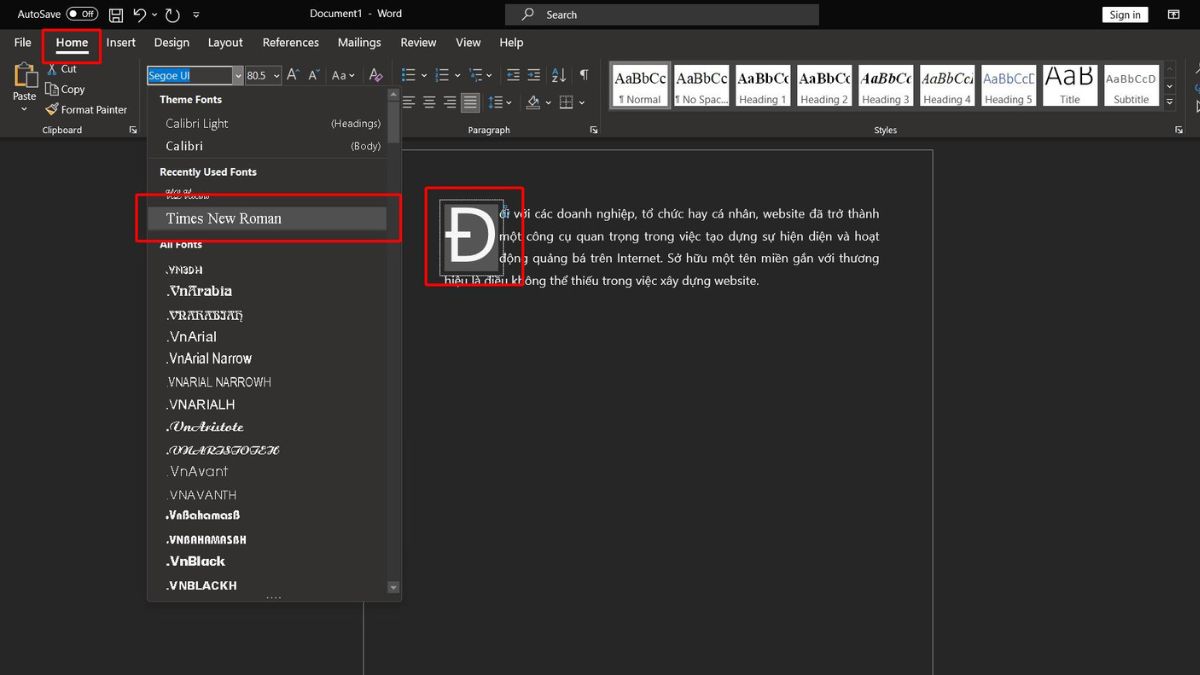Open the Borders dropdown arrow

click(x=582, y=102)
